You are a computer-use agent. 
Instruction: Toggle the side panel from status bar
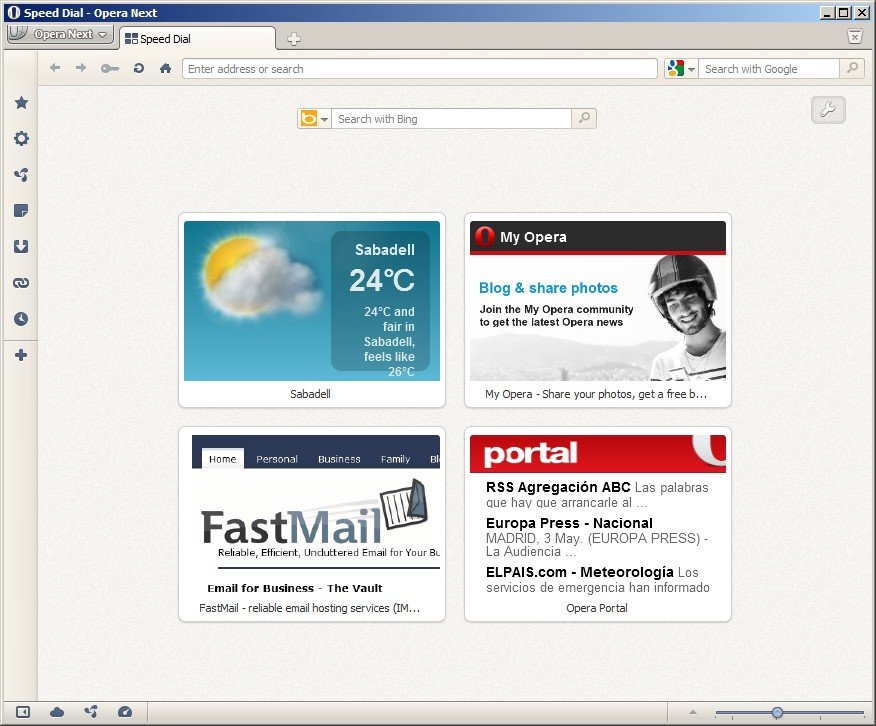pyautogui.click(x=24, y=712)
